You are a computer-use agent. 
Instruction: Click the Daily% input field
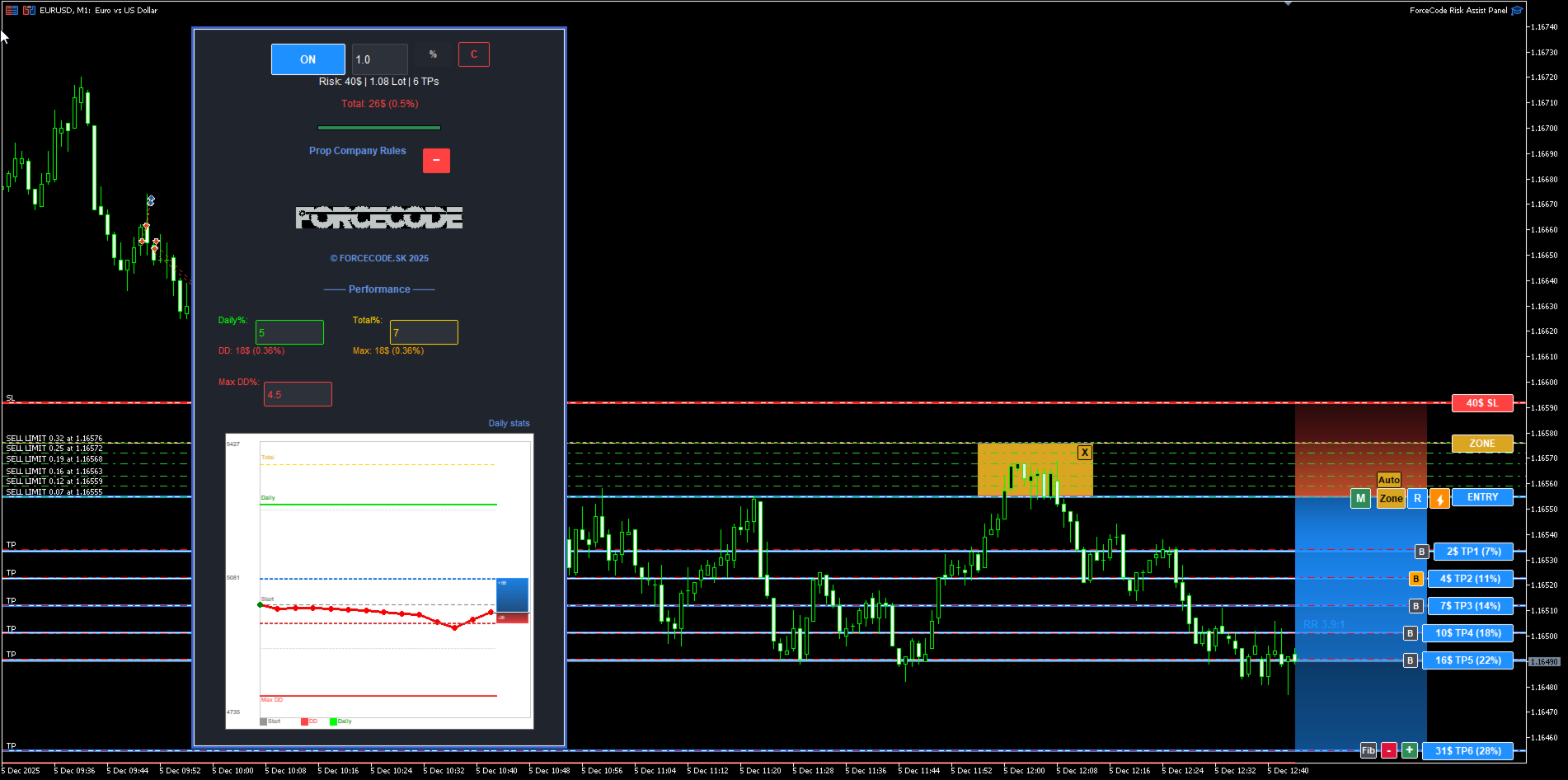289,332
